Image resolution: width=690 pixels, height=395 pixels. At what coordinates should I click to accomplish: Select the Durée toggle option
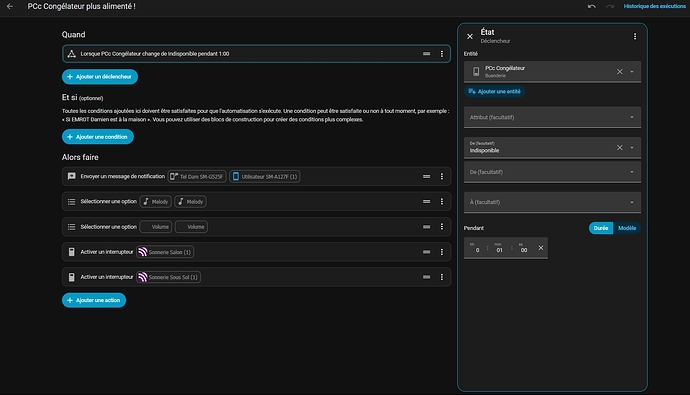[601, 228]
